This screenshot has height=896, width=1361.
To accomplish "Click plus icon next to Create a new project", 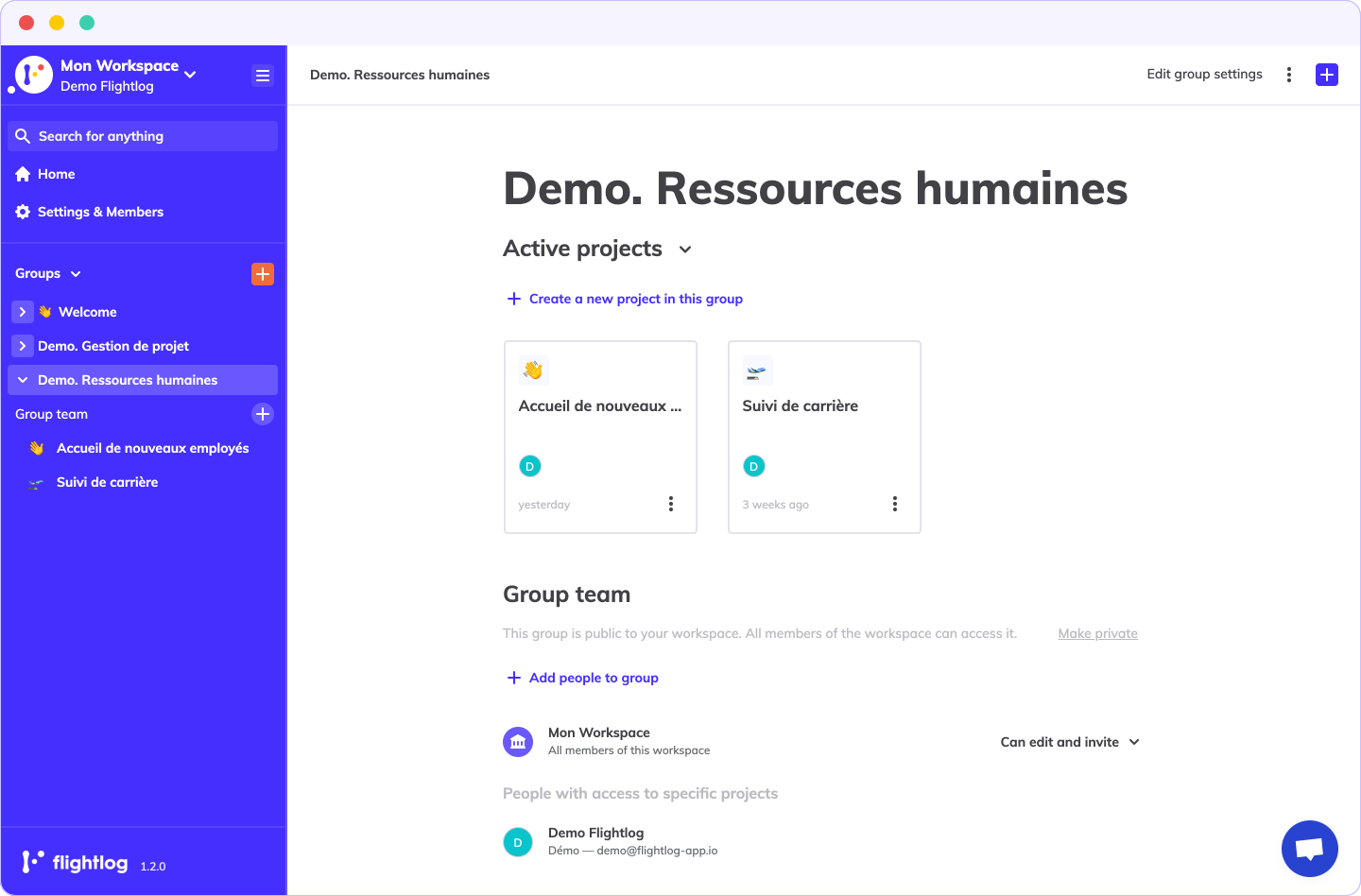I will tap(514, 299).
